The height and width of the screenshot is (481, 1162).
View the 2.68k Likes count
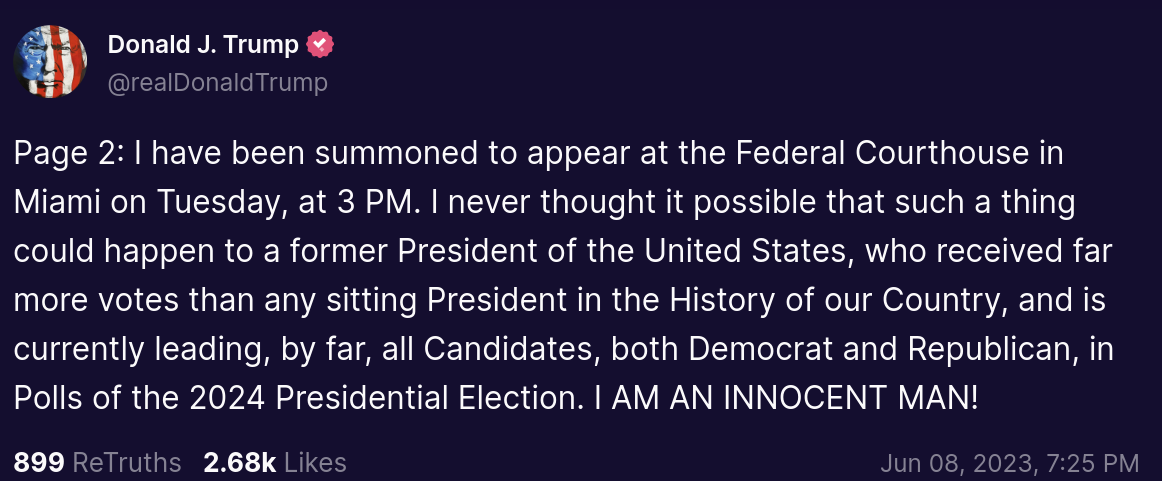coord(239,462)
